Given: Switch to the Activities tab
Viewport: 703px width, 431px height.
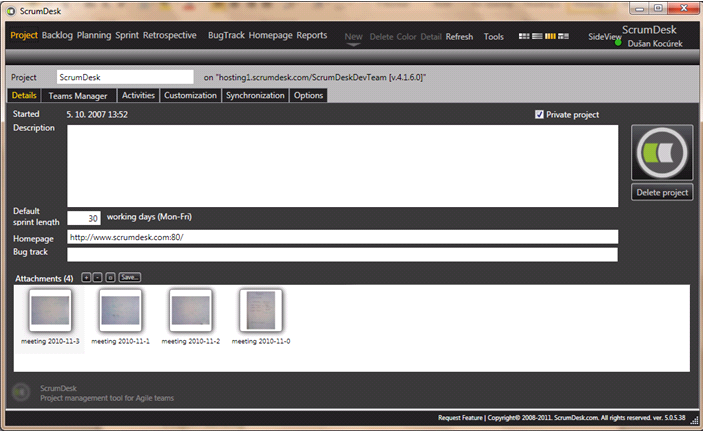Looking at the screenshot, I should pos(138,96).
